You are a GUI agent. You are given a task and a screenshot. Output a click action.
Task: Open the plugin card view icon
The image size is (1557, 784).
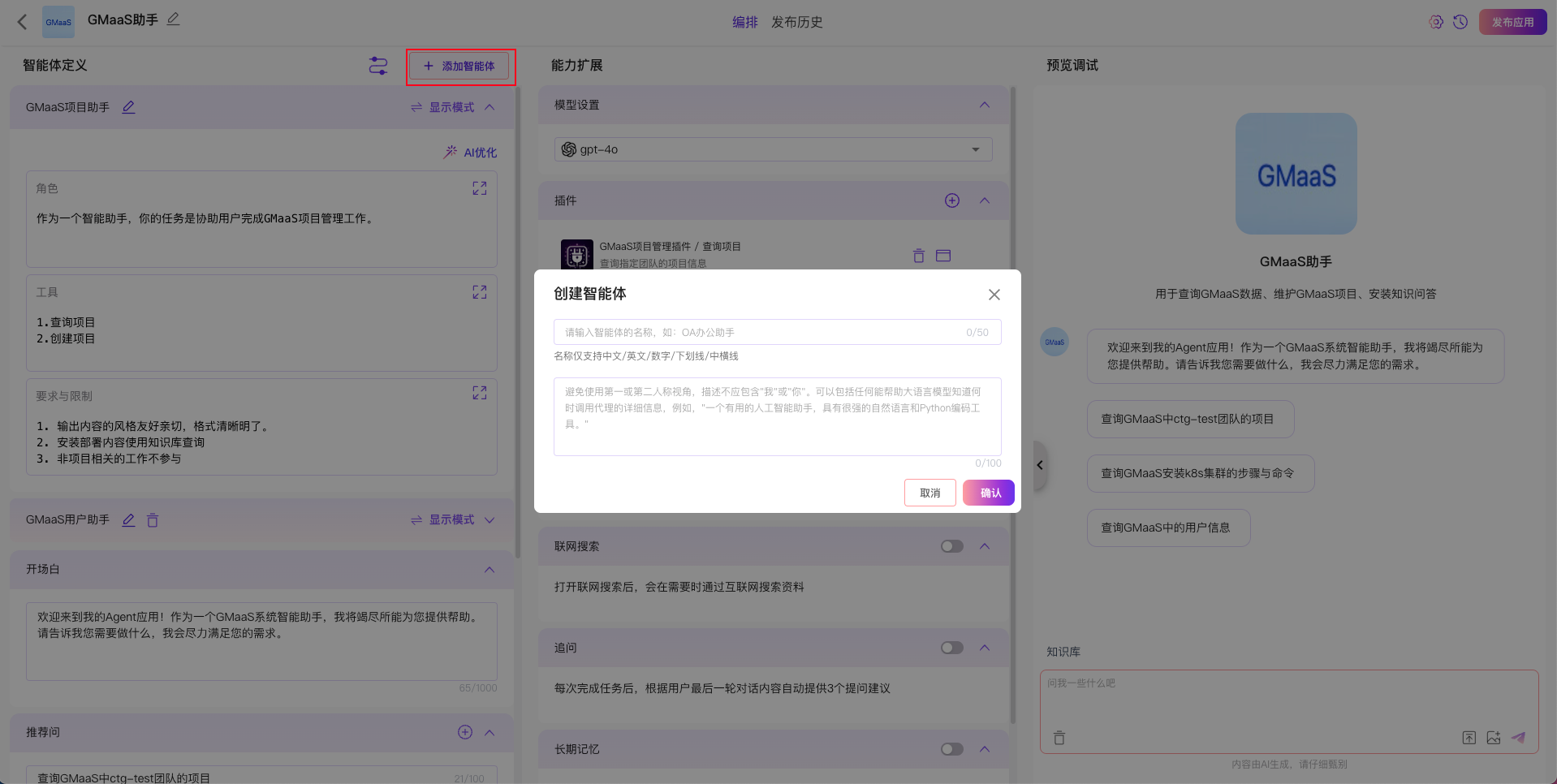943,256
